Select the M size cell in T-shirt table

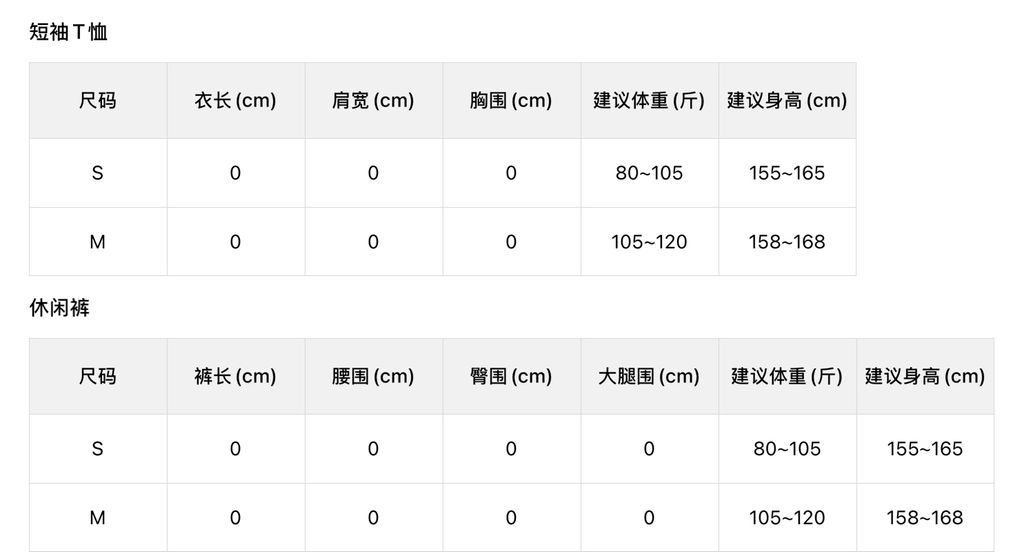pos(97,242)
